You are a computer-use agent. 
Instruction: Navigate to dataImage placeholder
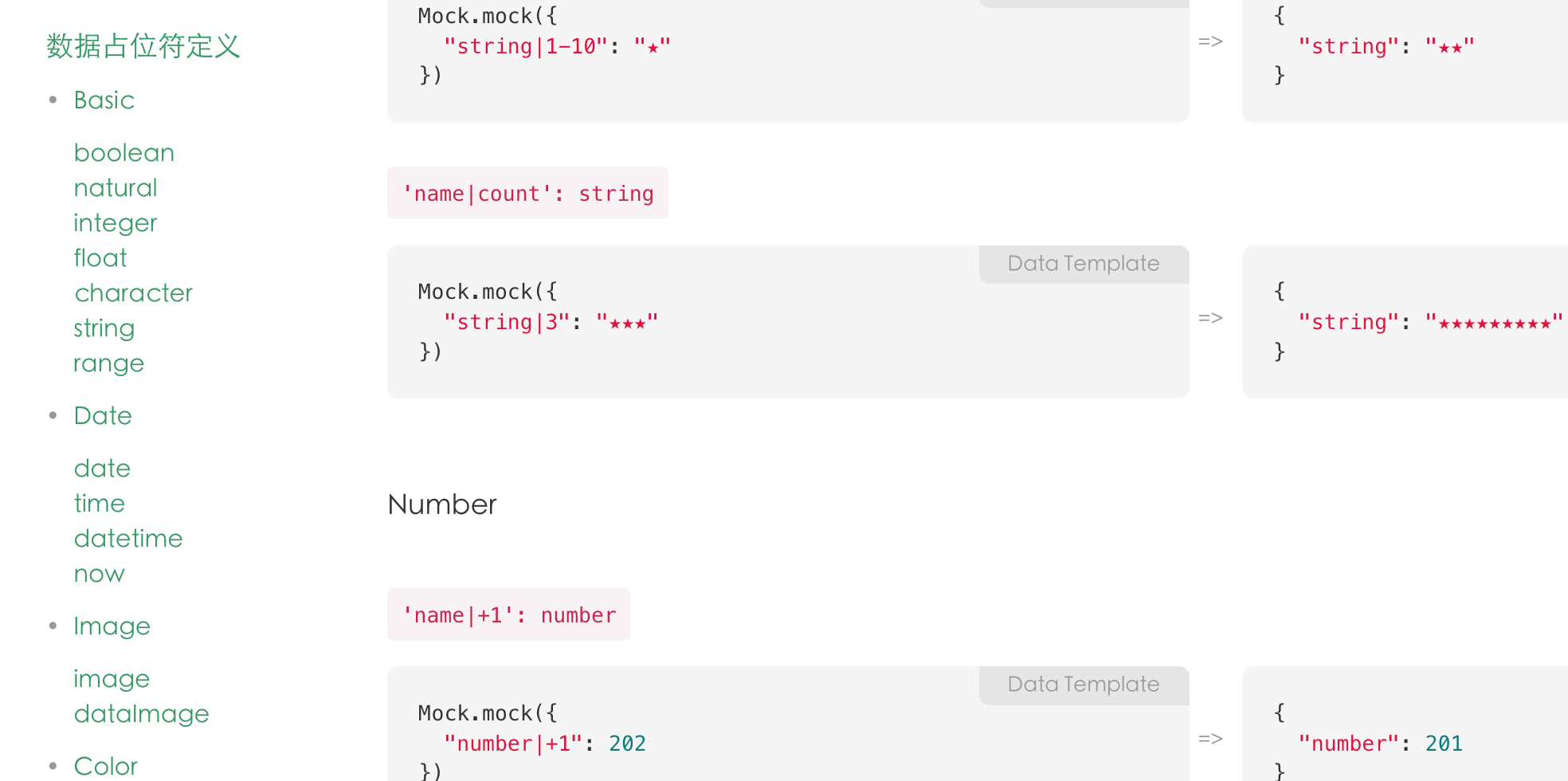(141, 714)
